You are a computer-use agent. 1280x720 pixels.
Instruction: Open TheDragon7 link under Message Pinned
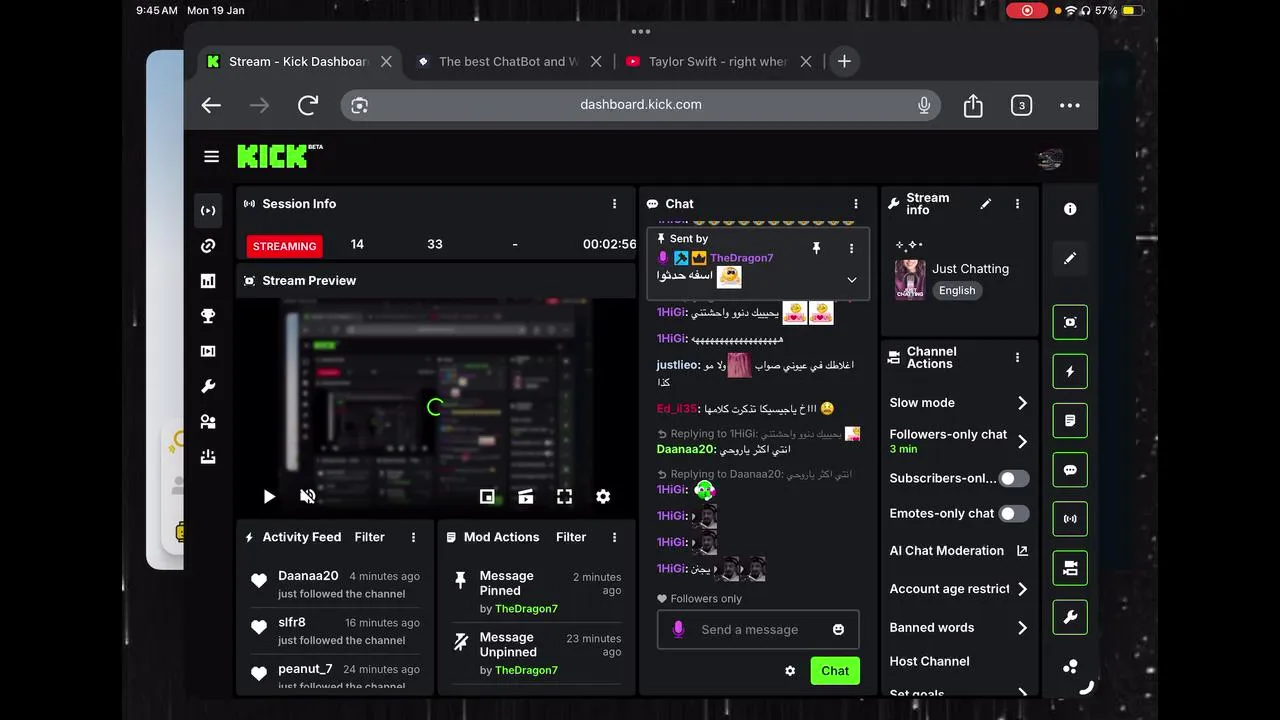coord(526,608)
